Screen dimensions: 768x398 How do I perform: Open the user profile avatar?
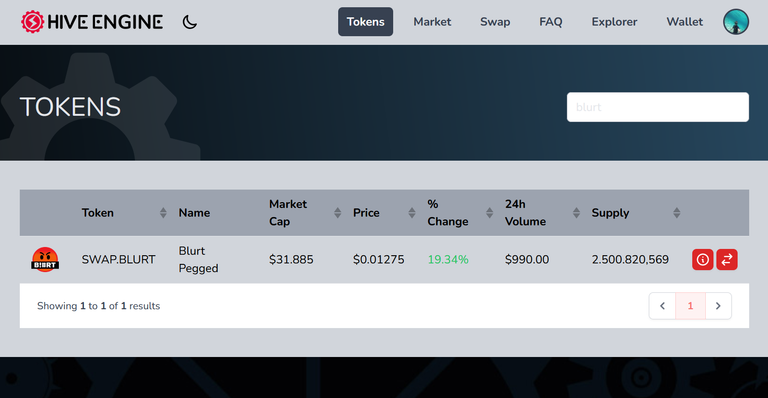[x=736, y=22]
